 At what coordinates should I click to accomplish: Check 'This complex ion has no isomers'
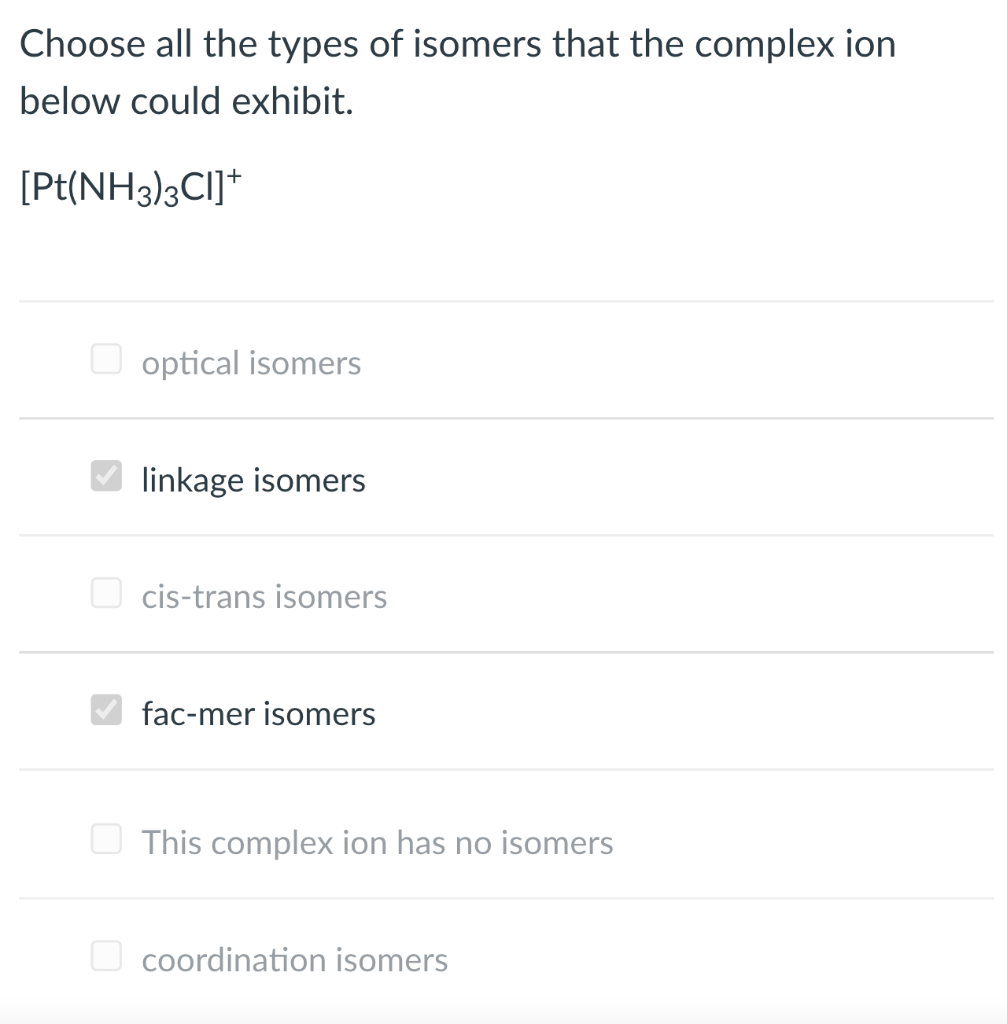pos(105,838)
